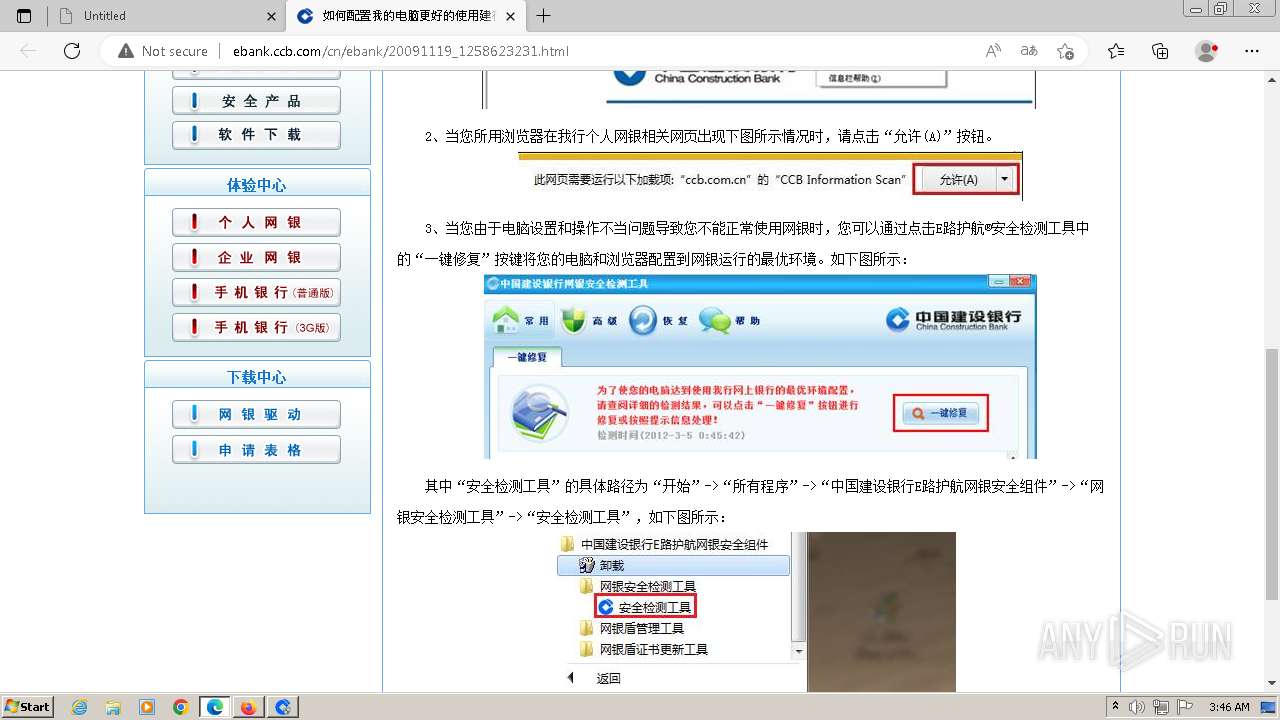The width and height of the screenshot is (1280, 720).
Task: Click the 下载中心 section heading
Action: (257, 377)
